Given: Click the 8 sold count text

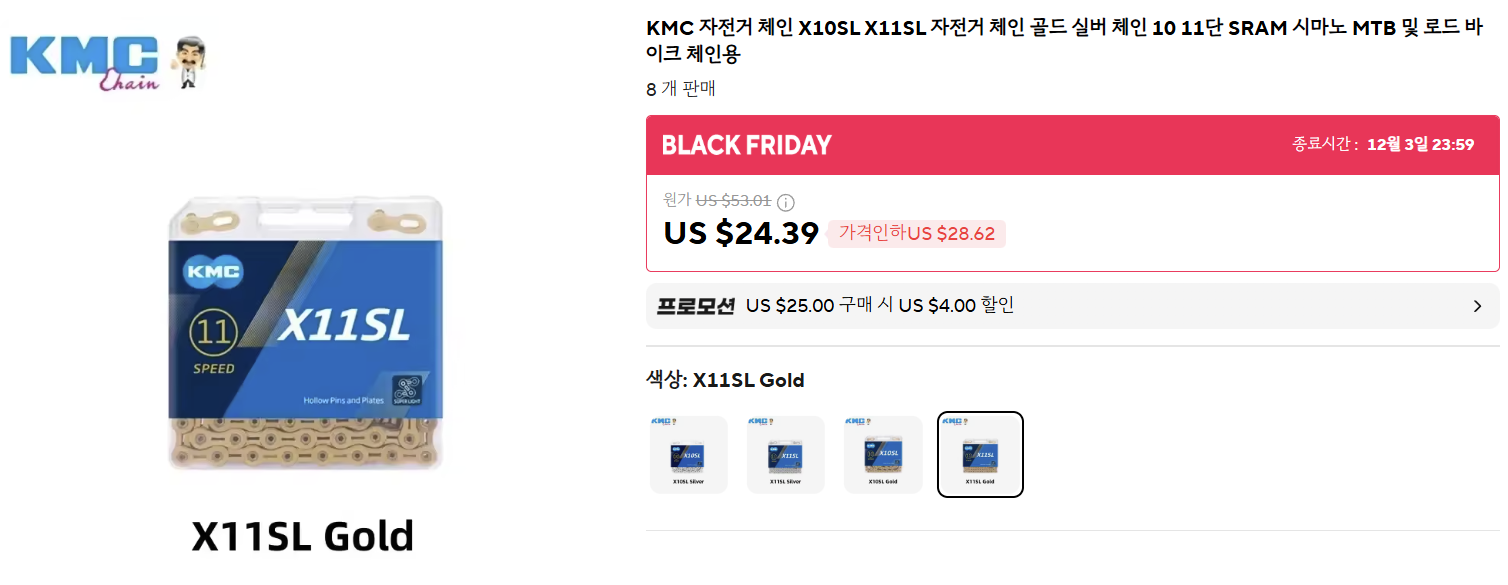Looking at the screenshot, I should tap(681, 89).
